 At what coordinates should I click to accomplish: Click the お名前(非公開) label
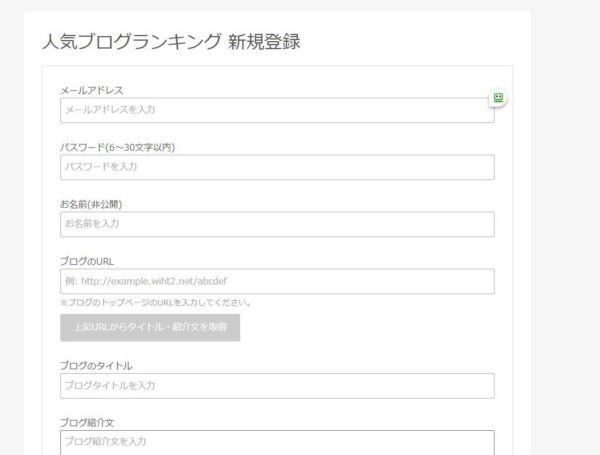[x=91, y=204]
